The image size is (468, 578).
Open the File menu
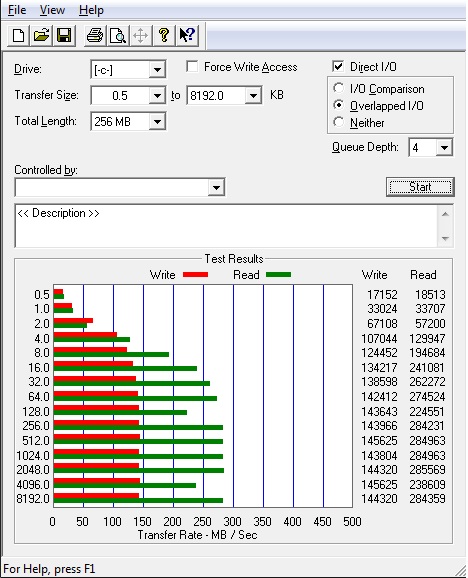click(x=17, y=10)
